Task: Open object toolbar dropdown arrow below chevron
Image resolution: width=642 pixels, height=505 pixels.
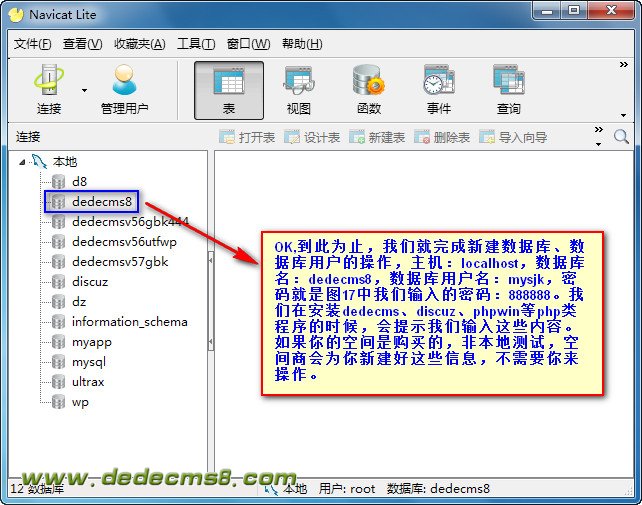Action: point(599,144)
